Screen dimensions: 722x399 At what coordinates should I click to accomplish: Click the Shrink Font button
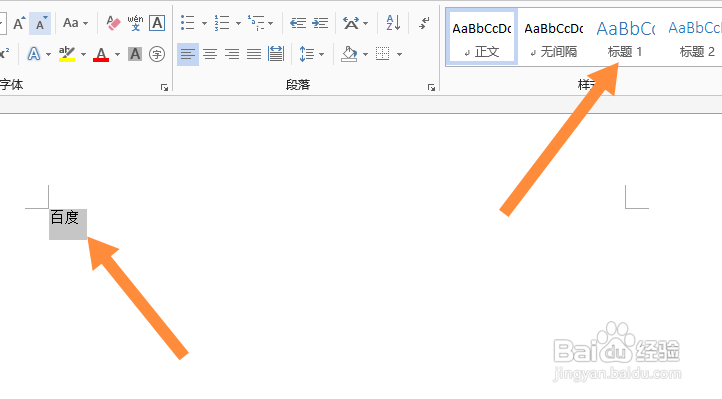click(40, 23)
